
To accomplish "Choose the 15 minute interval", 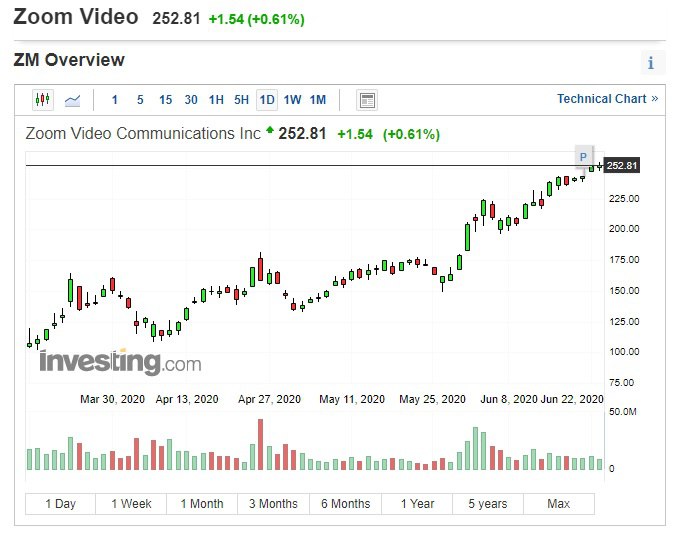I will pos(165,100).
